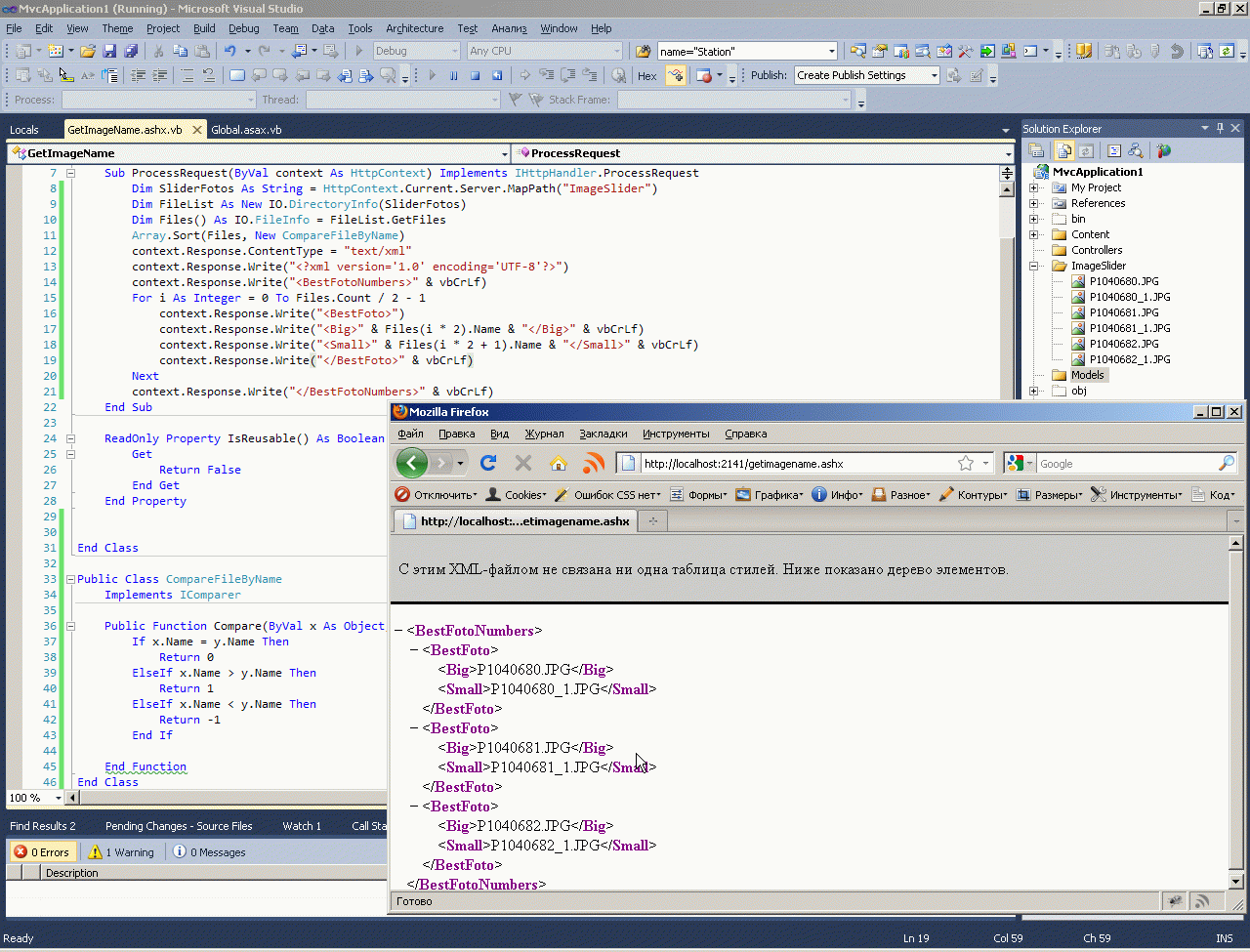Click the 0 Errors filter button
This screenshot has height=952, width=1250.
42,852
